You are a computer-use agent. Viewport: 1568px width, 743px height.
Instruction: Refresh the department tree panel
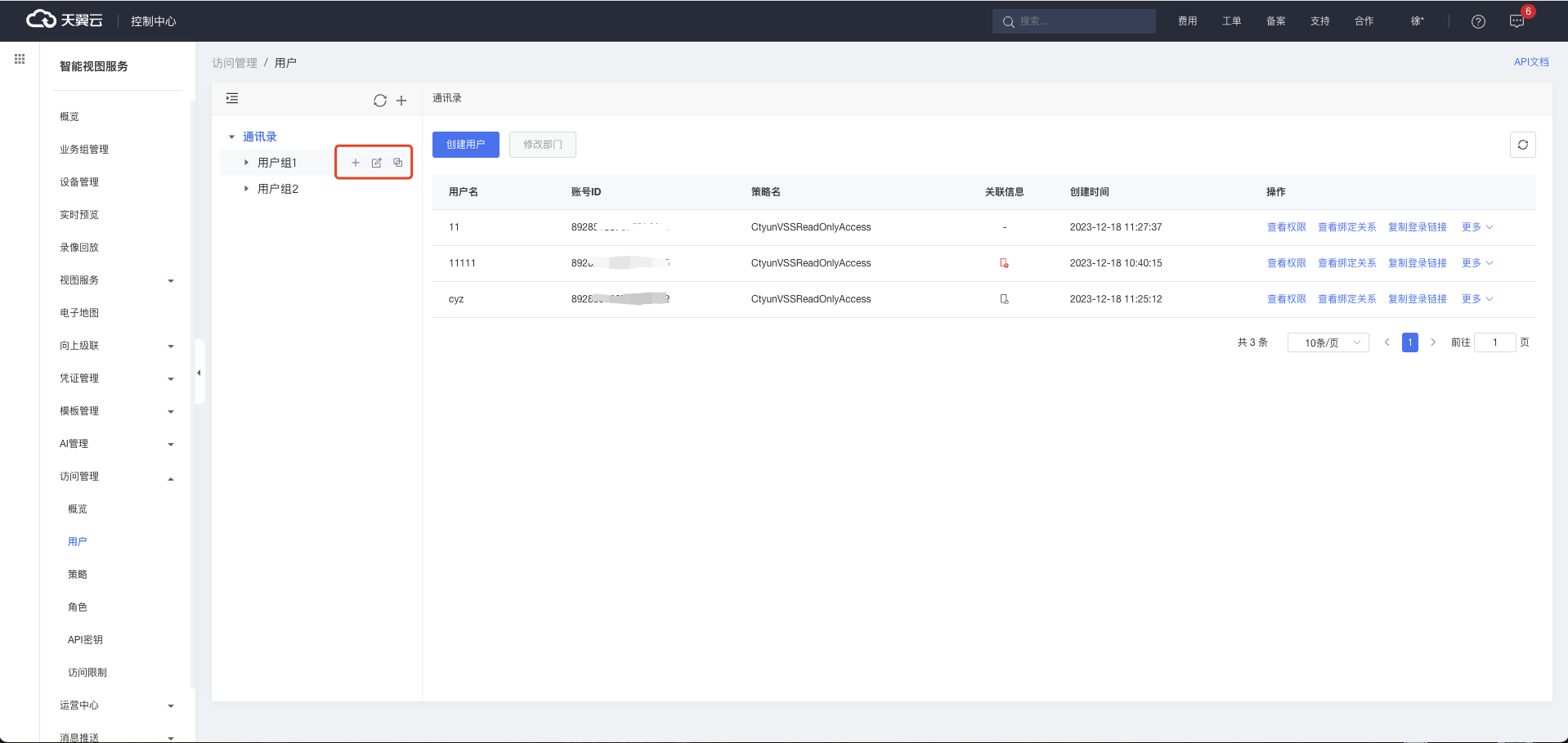pos(380,101)
